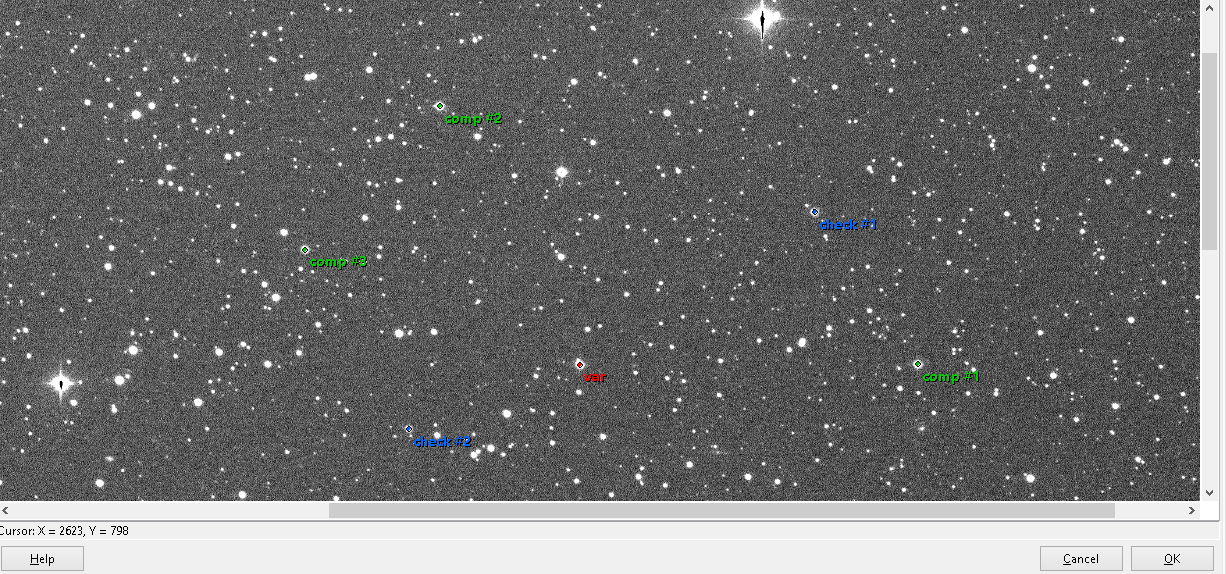Click the horizontal scrollbar left arrow
Screen dimensions: 1226x574
(8, 510)
